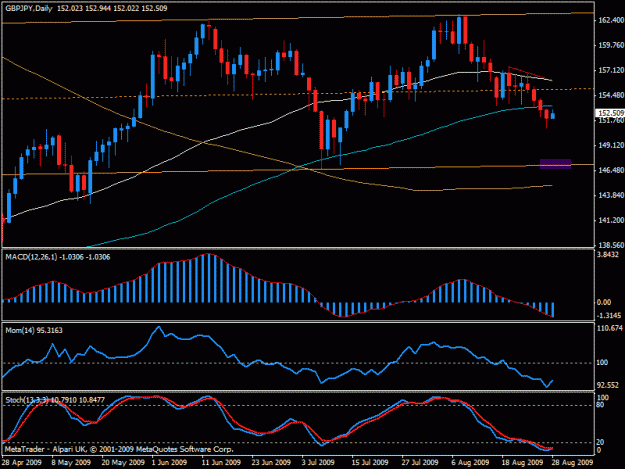Click the GBPJPY,Daily chart title

point(29,8)
